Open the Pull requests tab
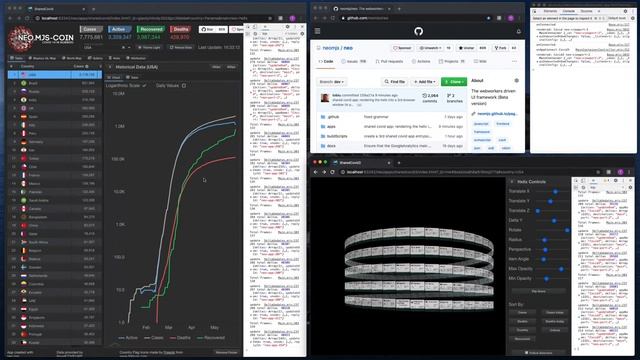This screenshot has width=640, height=360. tap(389, 61)
